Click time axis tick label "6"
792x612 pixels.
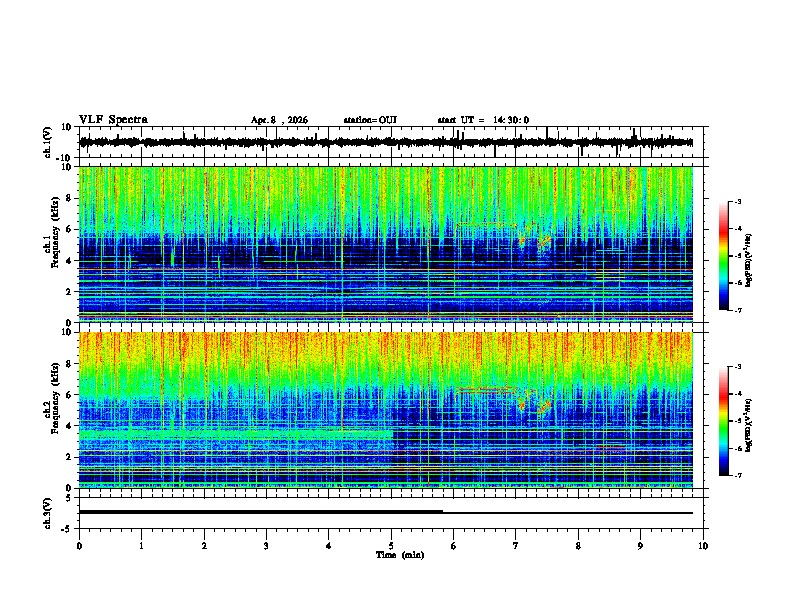454,546
